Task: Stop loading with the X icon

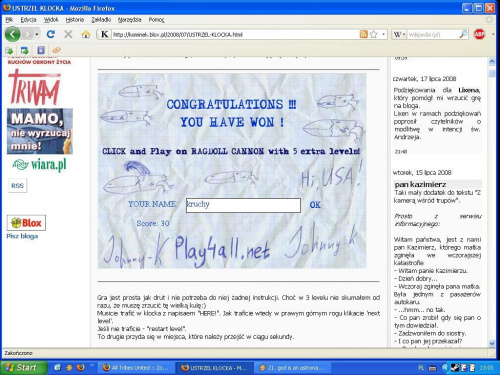Action: click(68, 34)
